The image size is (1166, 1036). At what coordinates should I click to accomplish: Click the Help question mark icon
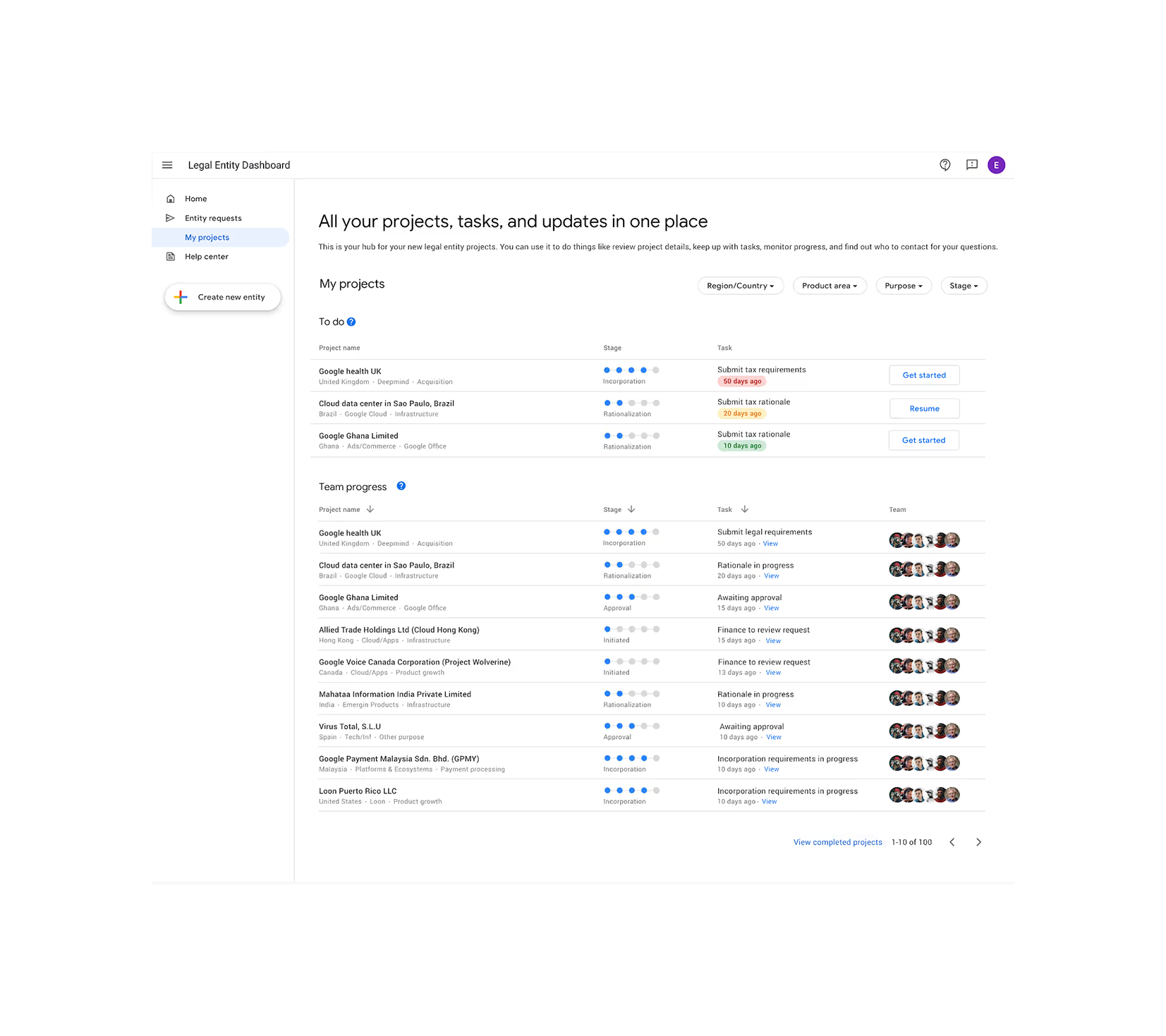pos(945,165)
